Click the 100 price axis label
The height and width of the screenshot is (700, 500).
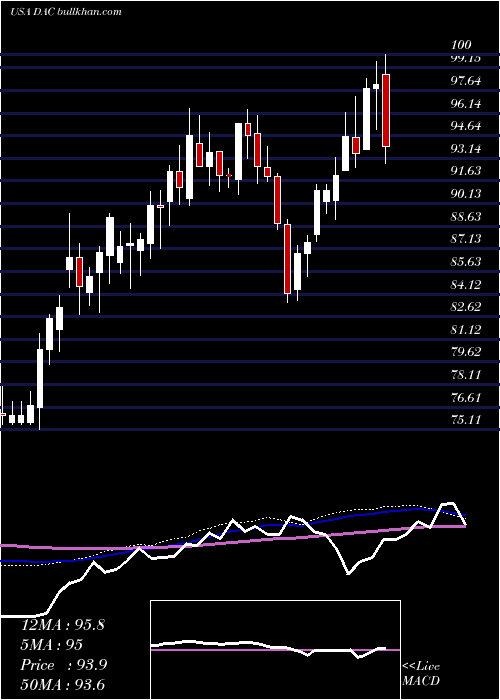click(461, 45)
